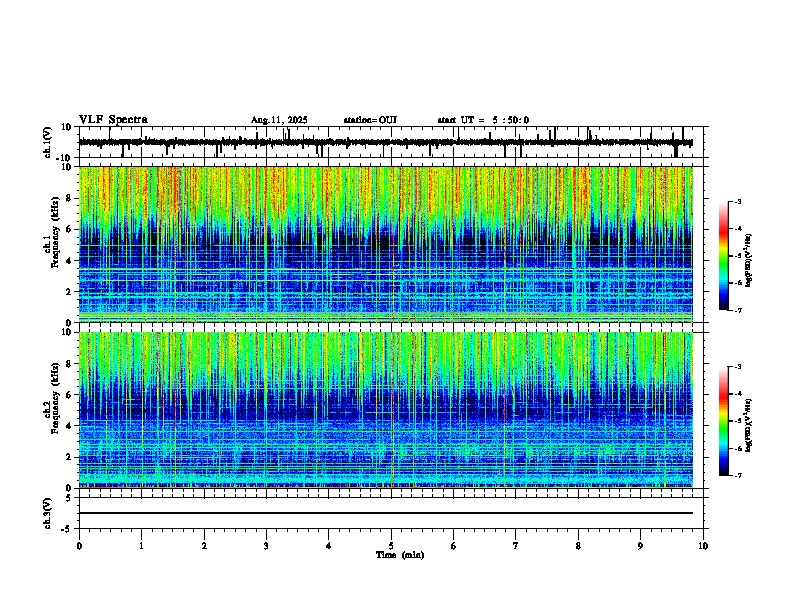Click time axis tick label "10" at bottom
Viewport: 792px width, 612px height.
click(x=703, y=546)
